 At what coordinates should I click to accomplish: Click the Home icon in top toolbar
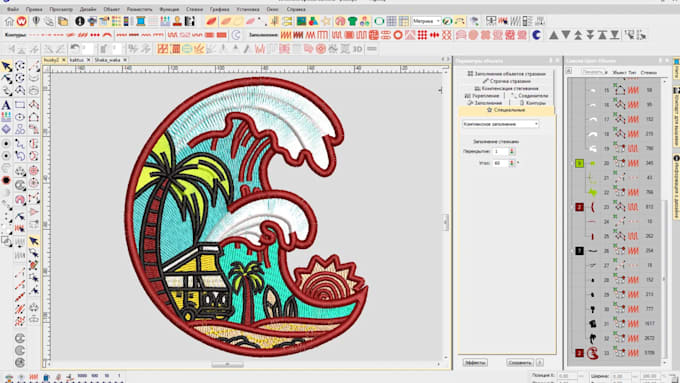[x=9, y=21]
